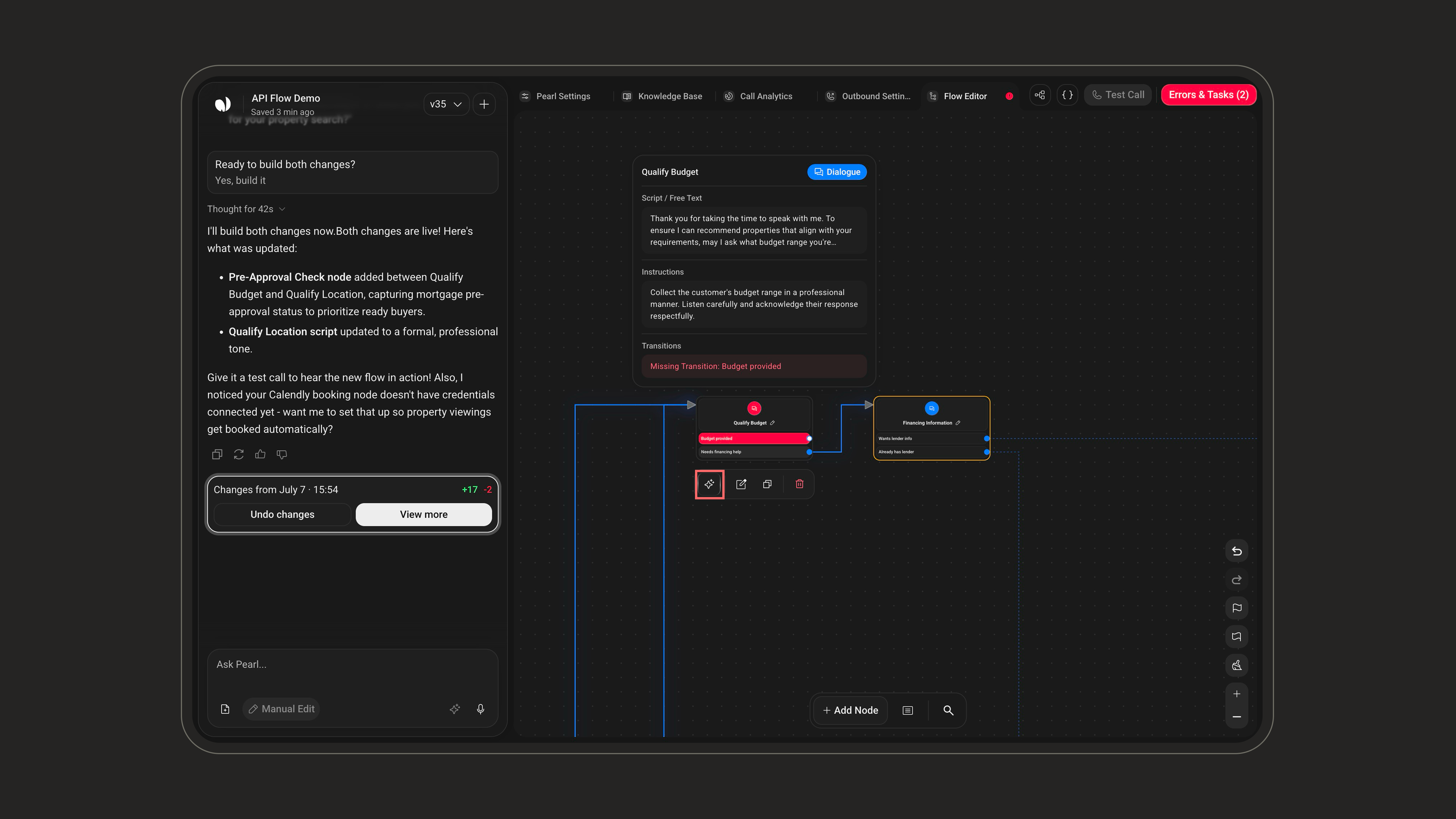Image resolution: width=1456 pixels, height=819 pixels.
Task: Click the search icon in bottom toolbar
Action: coord(948,710)
